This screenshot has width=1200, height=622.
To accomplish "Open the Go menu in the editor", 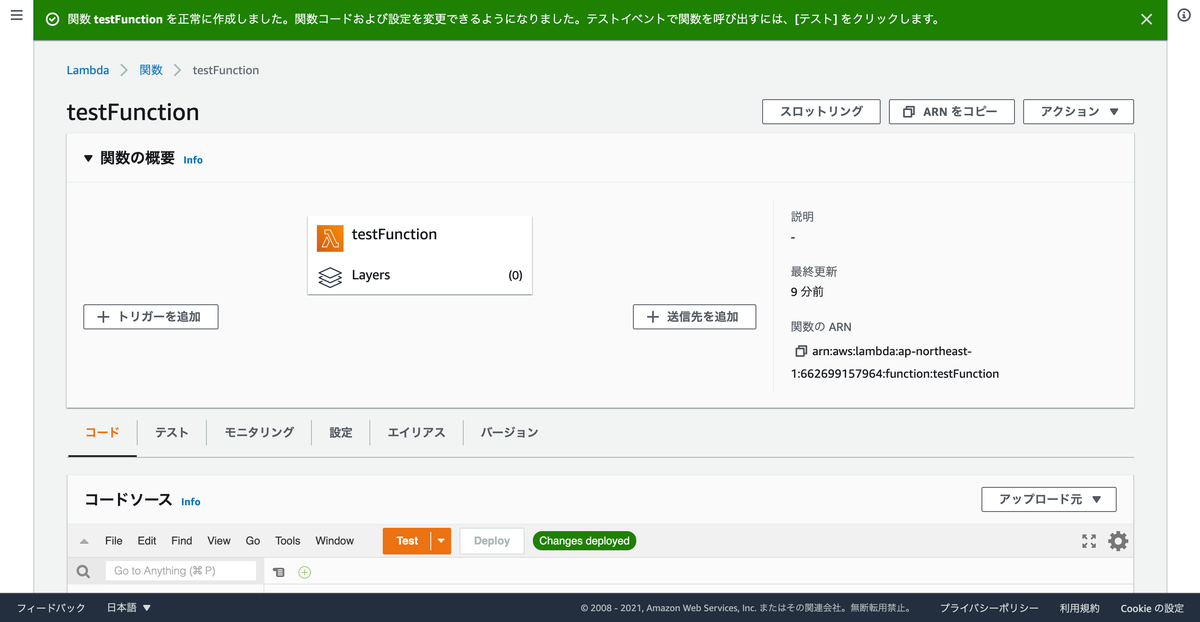I will (x=253, y=541).
